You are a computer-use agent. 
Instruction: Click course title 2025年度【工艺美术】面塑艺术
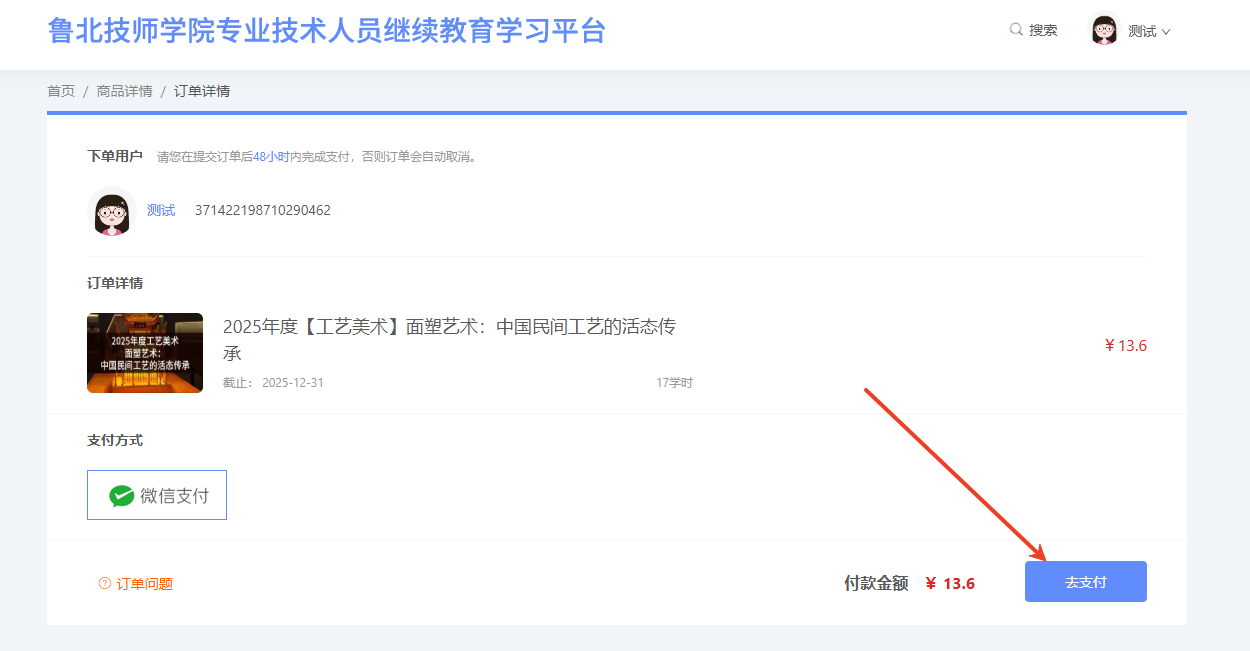(449, 339)
